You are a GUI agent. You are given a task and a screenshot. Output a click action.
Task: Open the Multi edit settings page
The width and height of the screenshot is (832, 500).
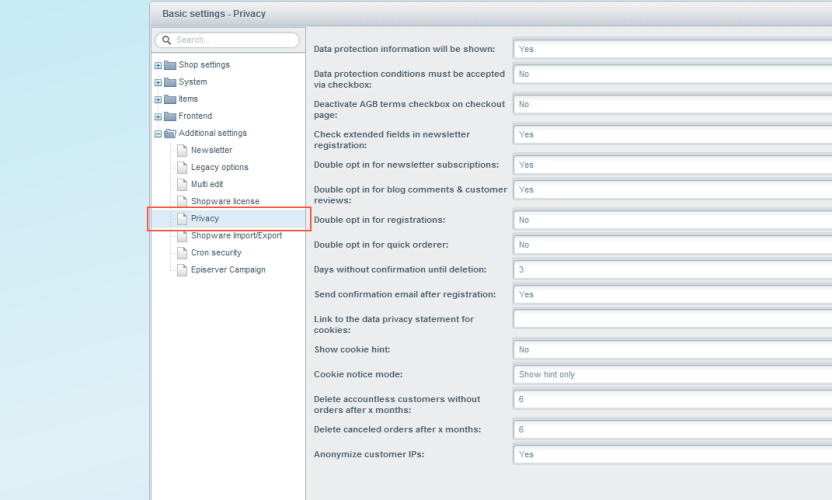(x=208, y=184)
